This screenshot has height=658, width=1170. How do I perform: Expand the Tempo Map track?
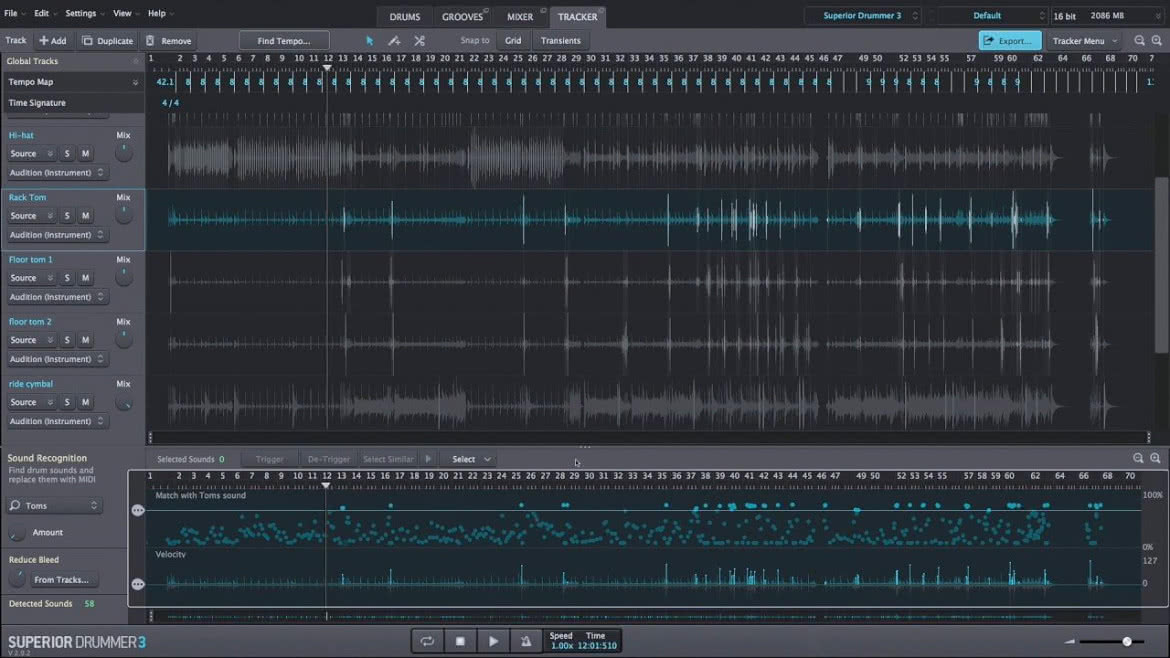pos(135,82)
